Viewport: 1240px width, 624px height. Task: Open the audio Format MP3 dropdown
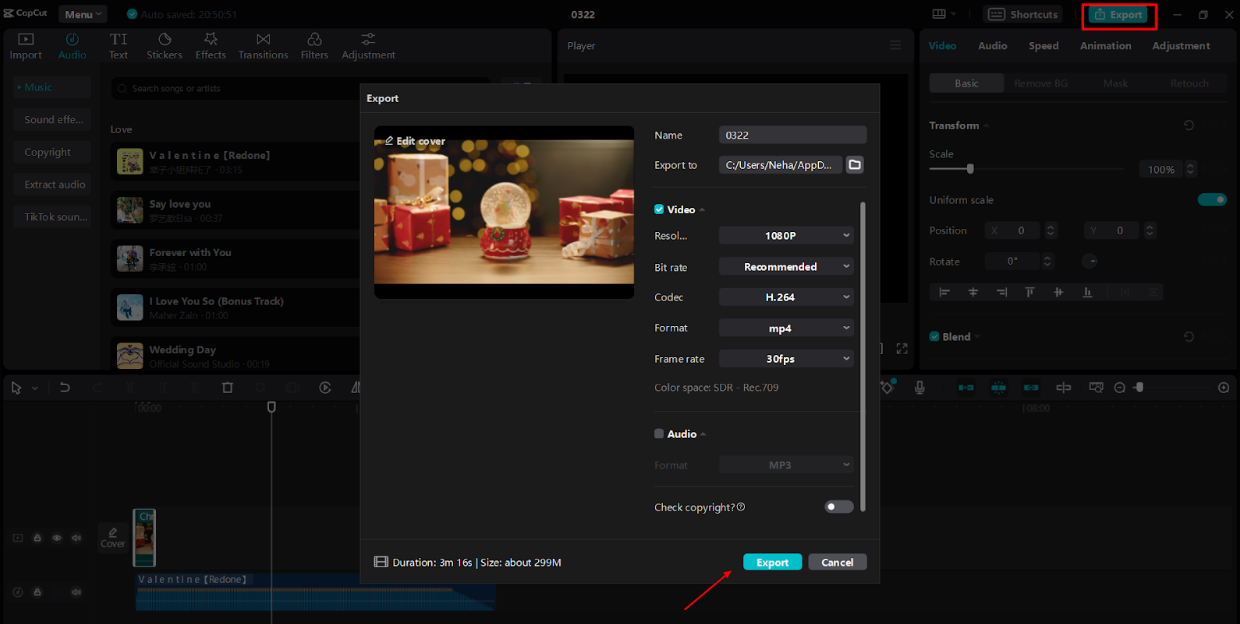[786, 465]
